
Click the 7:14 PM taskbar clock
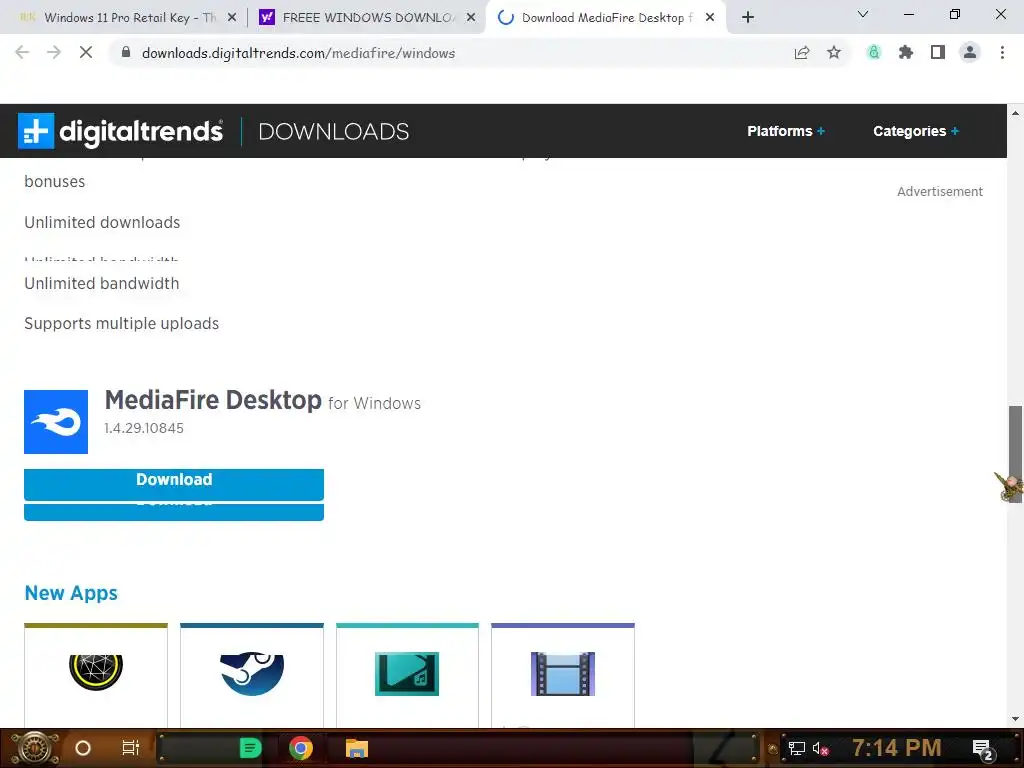tap(897, 748)
